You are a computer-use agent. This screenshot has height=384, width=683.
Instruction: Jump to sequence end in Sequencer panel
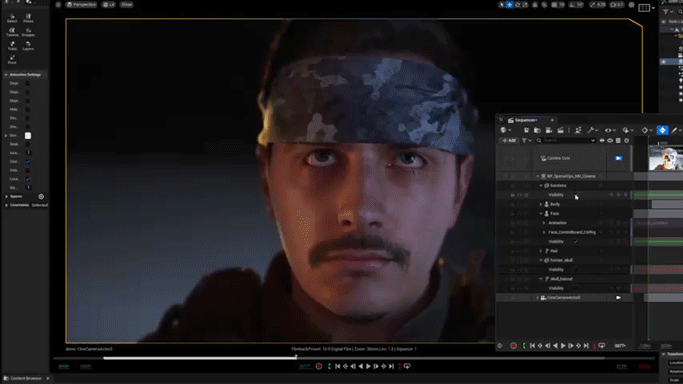(x=586, y=346)
